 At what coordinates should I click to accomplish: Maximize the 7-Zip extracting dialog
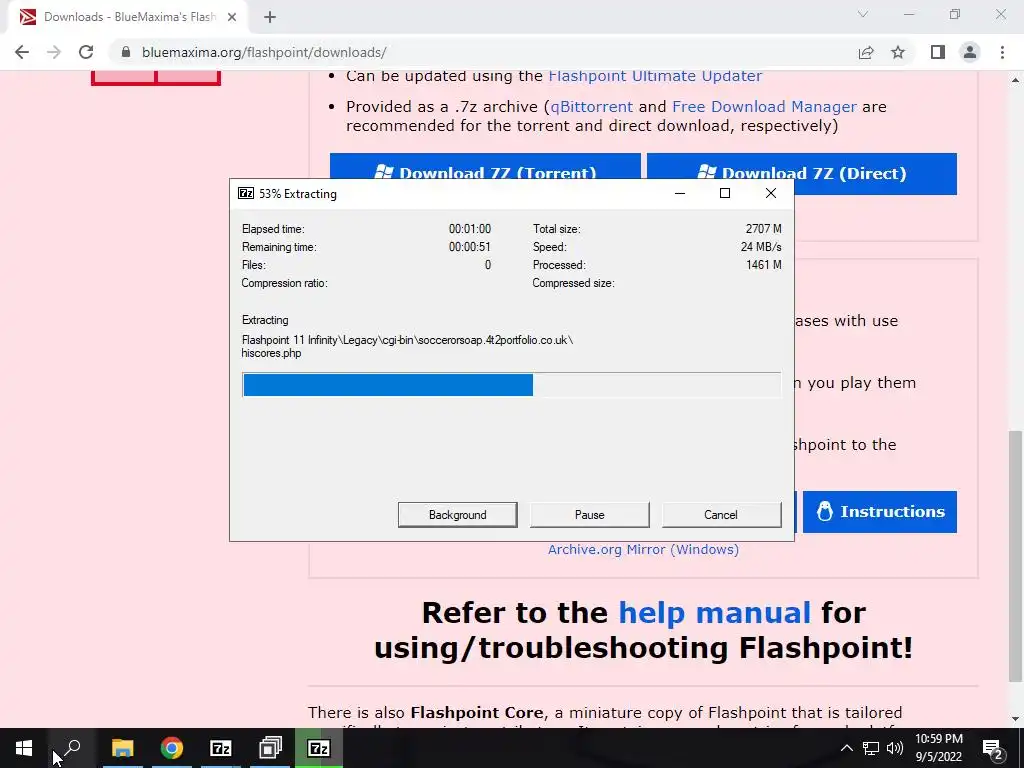pyautogui.click(x=725, y=193)
